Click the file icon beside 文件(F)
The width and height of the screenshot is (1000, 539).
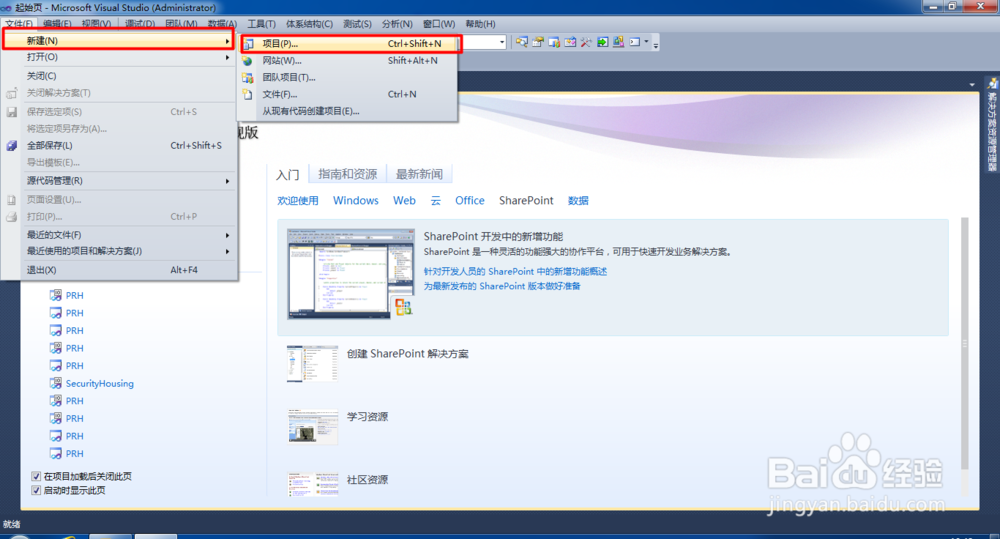(248, 94)
